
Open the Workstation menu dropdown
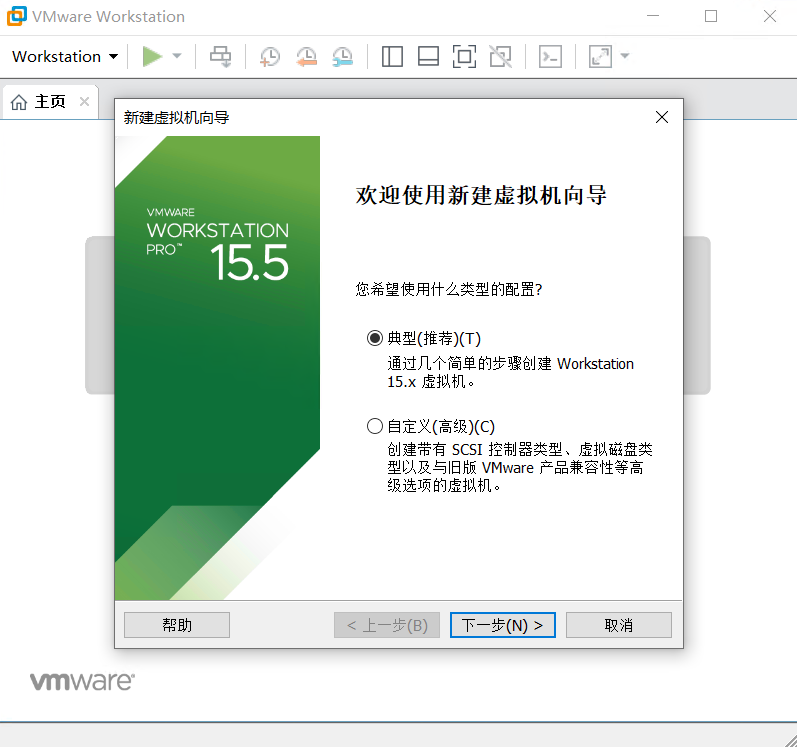click(65, 56)
